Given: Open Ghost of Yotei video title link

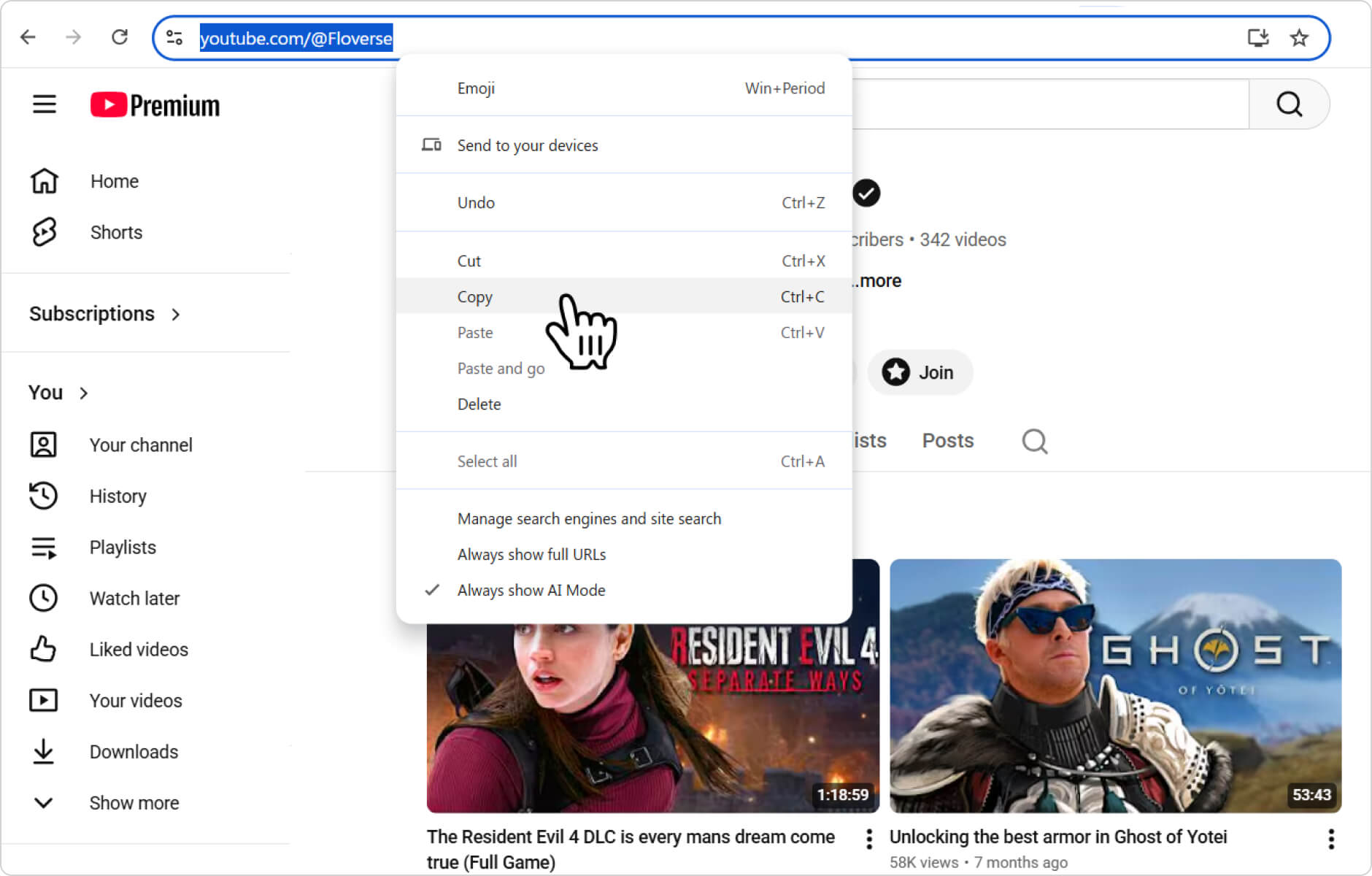Looking at the screenshot, I should (x=1057, y=837).
